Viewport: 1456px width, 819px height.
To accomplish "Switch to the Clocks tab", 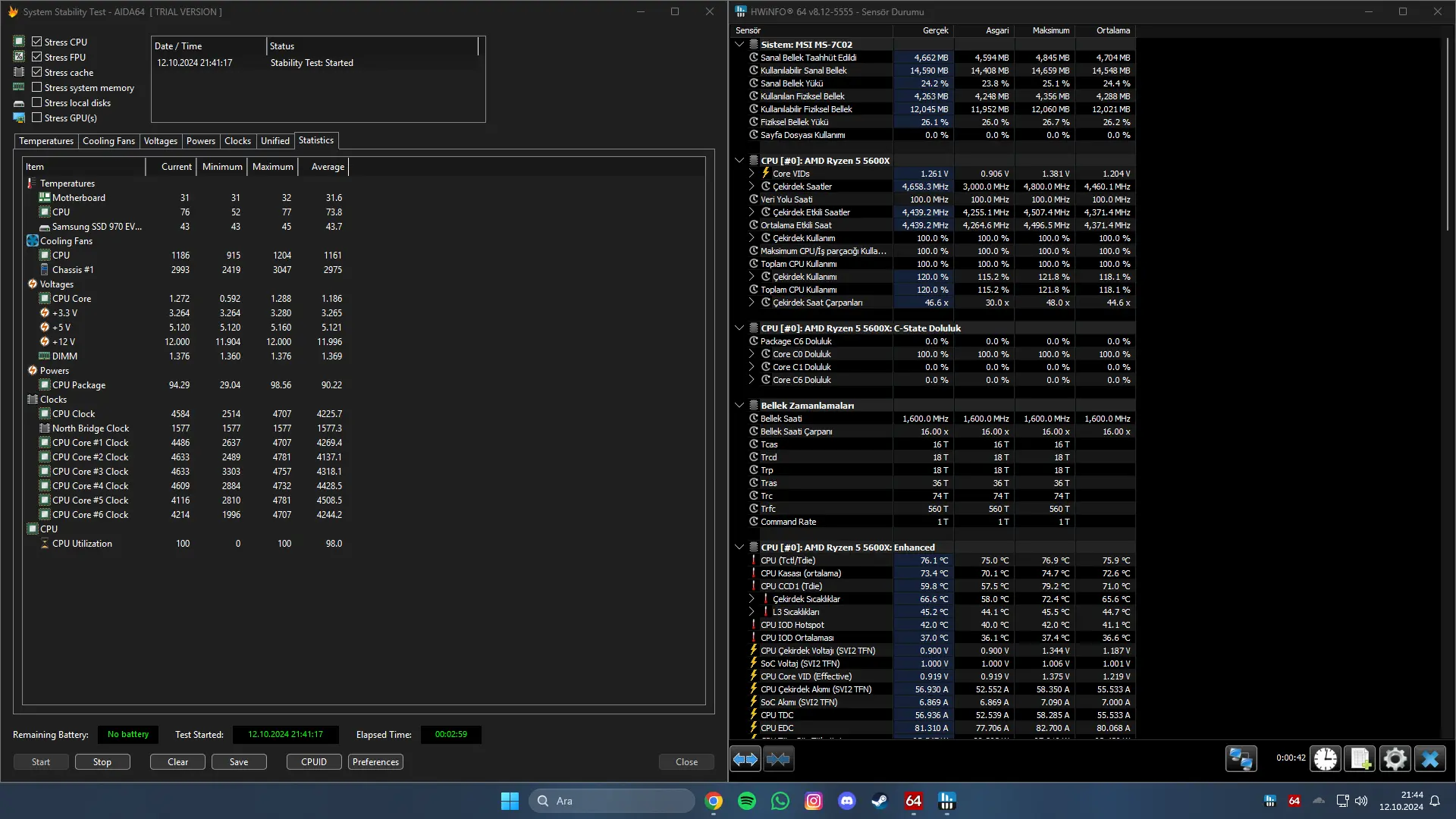I will (237, 141).
